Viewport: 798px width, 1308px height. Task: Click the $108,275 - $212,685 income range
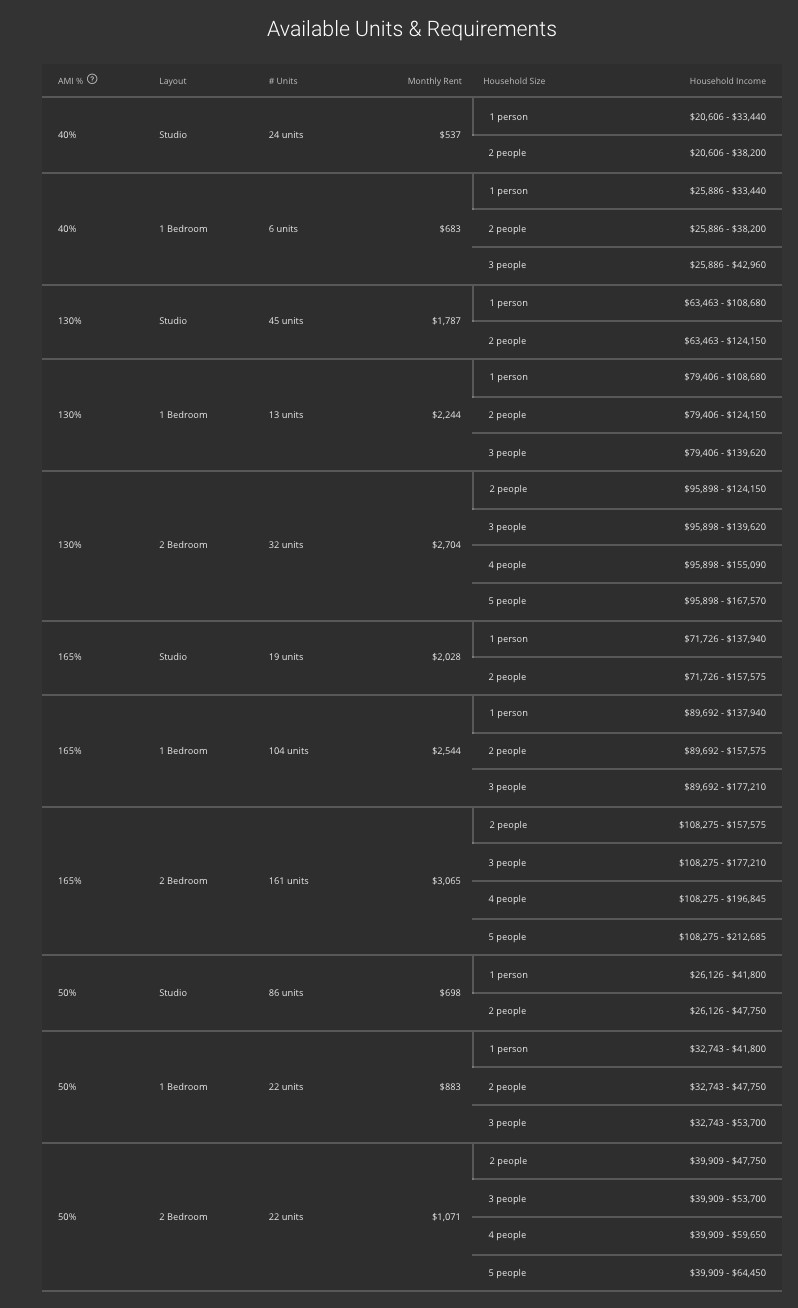coord(722,937)
